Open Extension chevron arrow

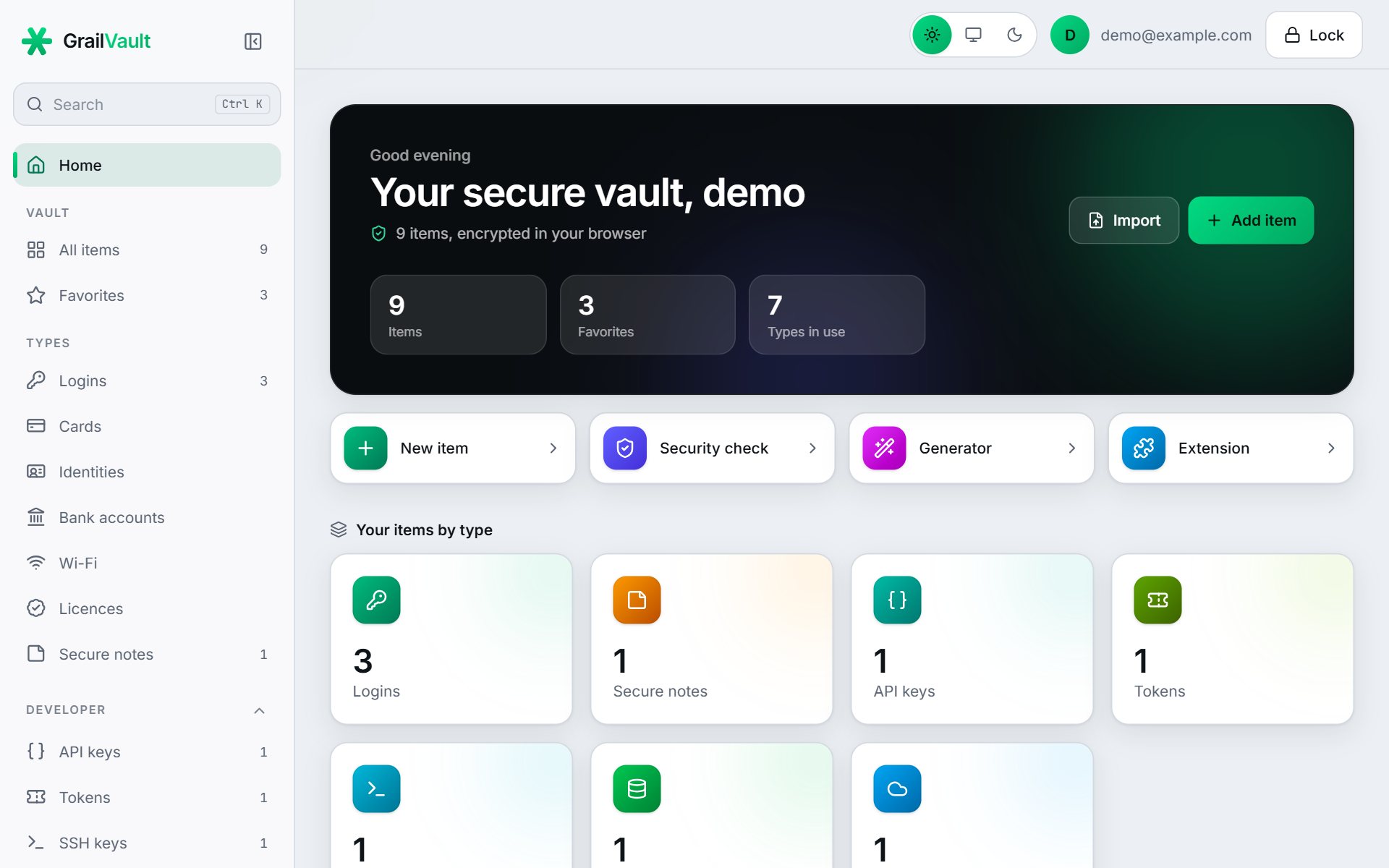1331,448
